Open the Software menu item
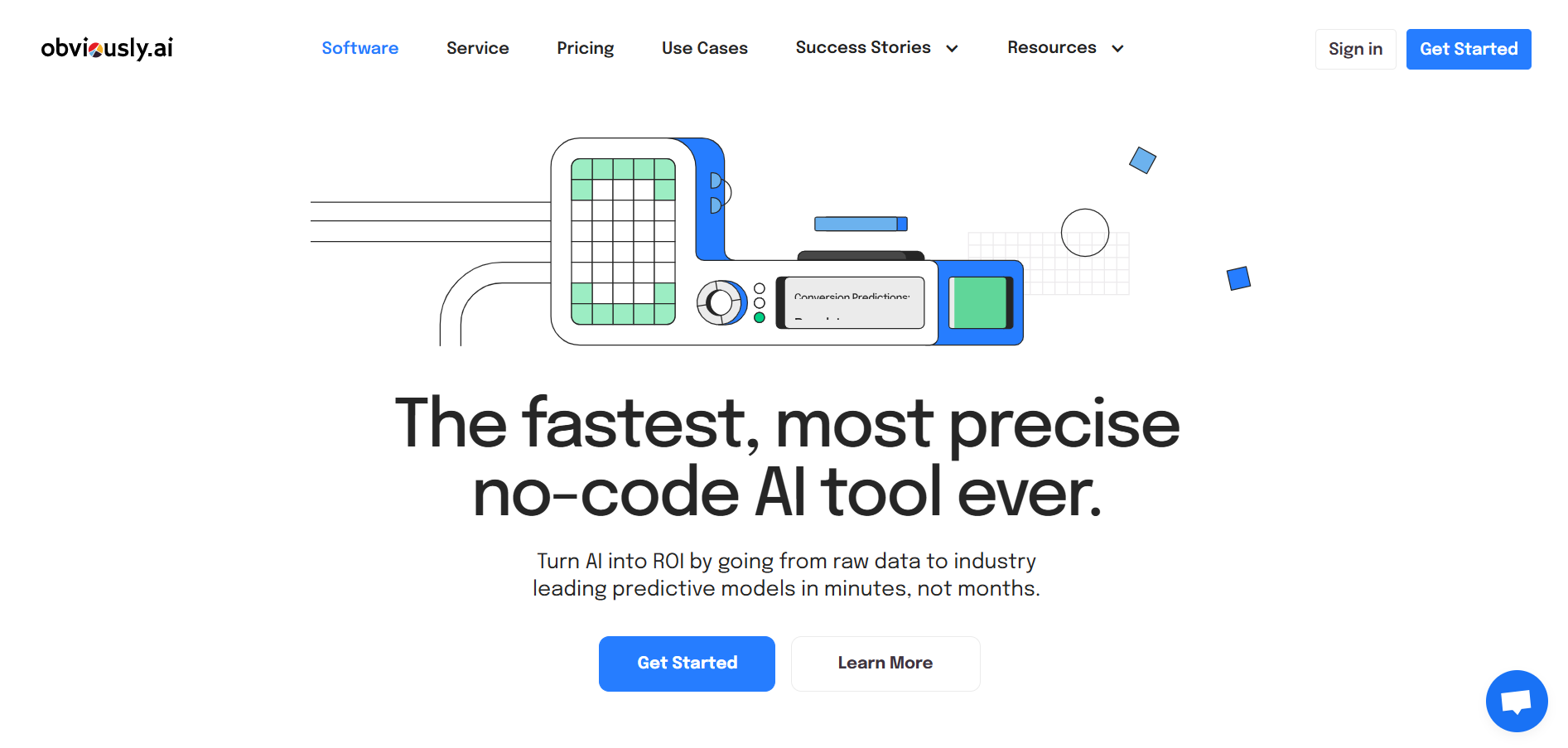The height and width of the screenshot is (748, 1568). tap(359, 48)
